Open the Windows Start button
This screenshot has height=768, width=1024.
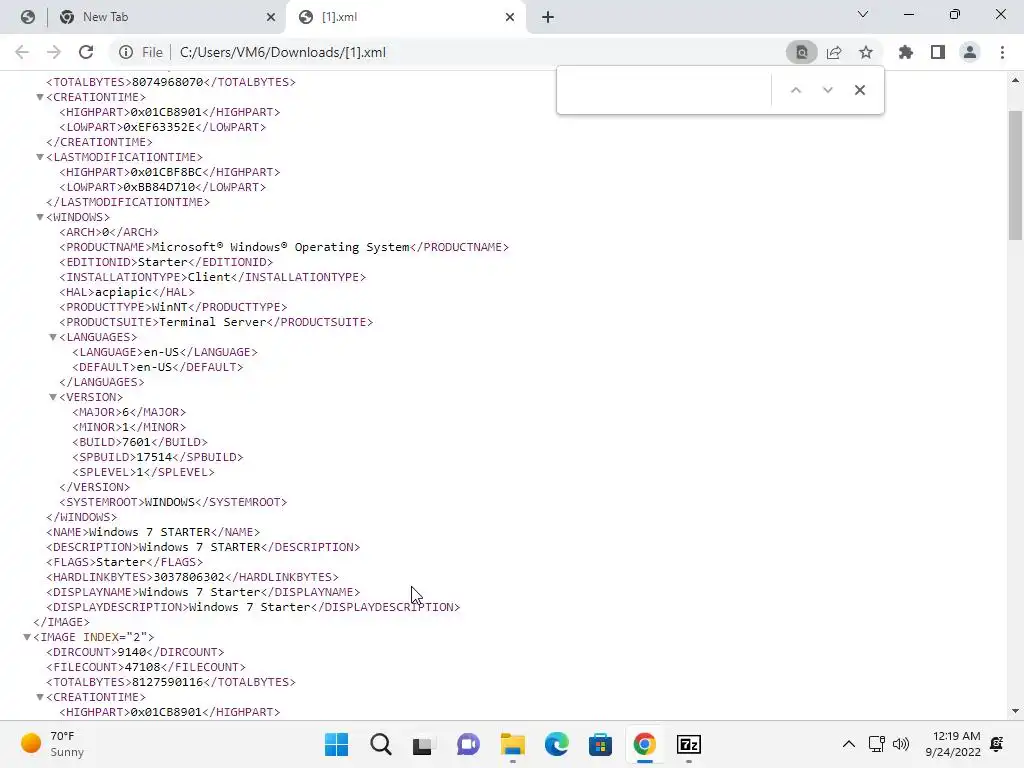(336, 744)
